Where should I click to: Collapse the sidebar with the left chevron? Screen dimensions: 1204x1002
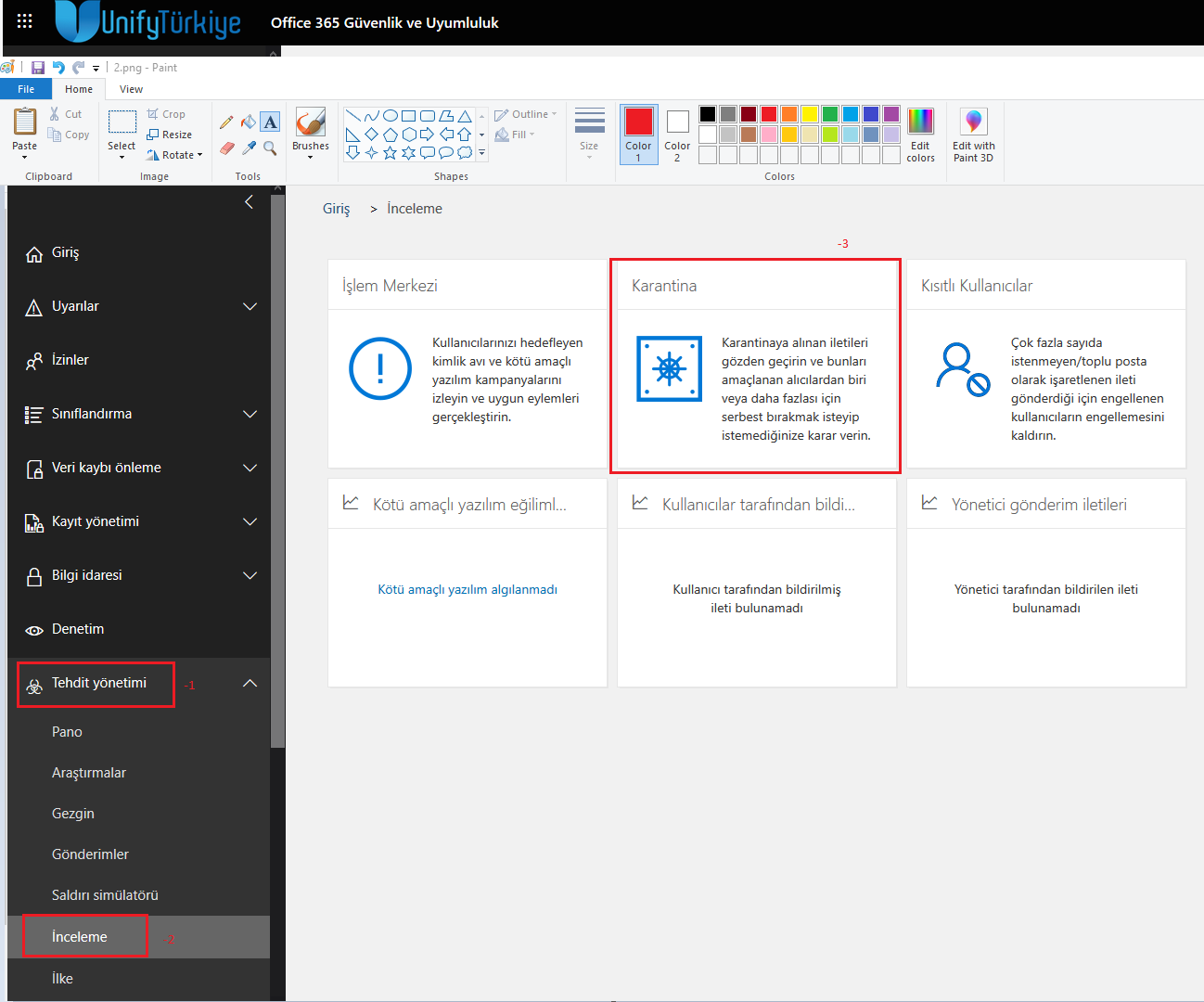pos(249,201)
